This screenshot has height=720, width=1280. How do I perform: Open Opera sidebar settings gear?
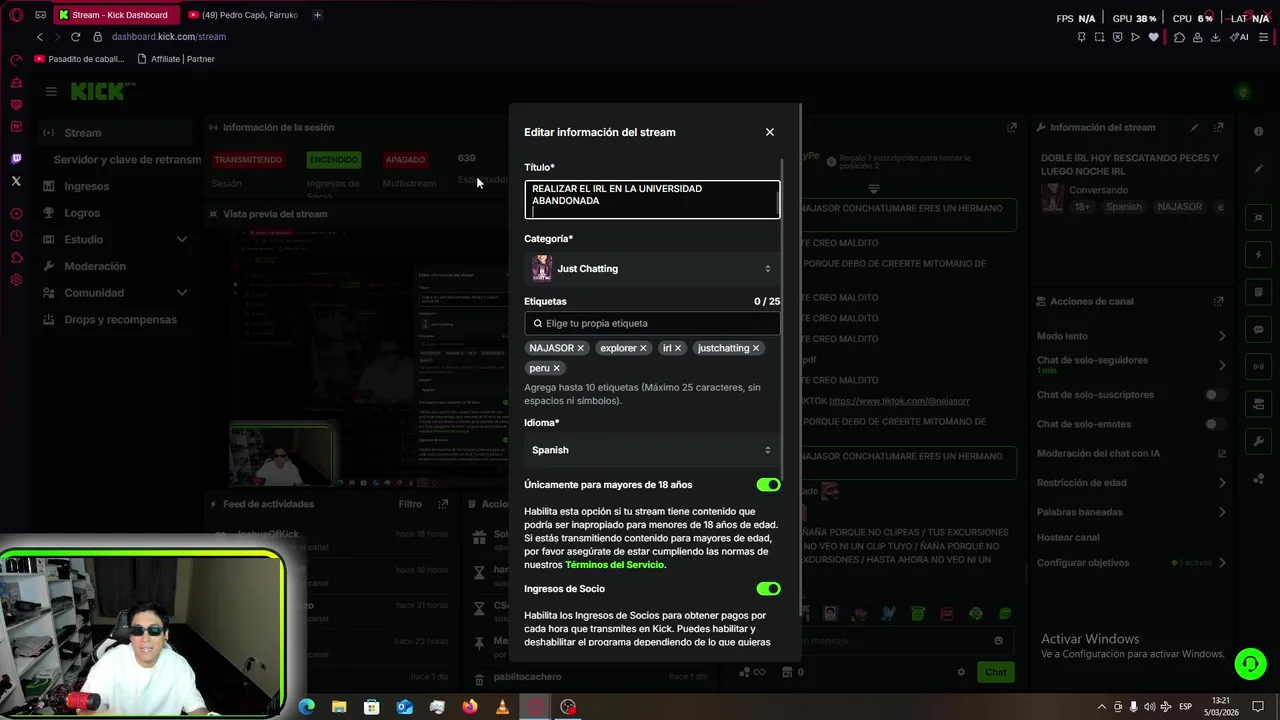[x=16, y=280]
